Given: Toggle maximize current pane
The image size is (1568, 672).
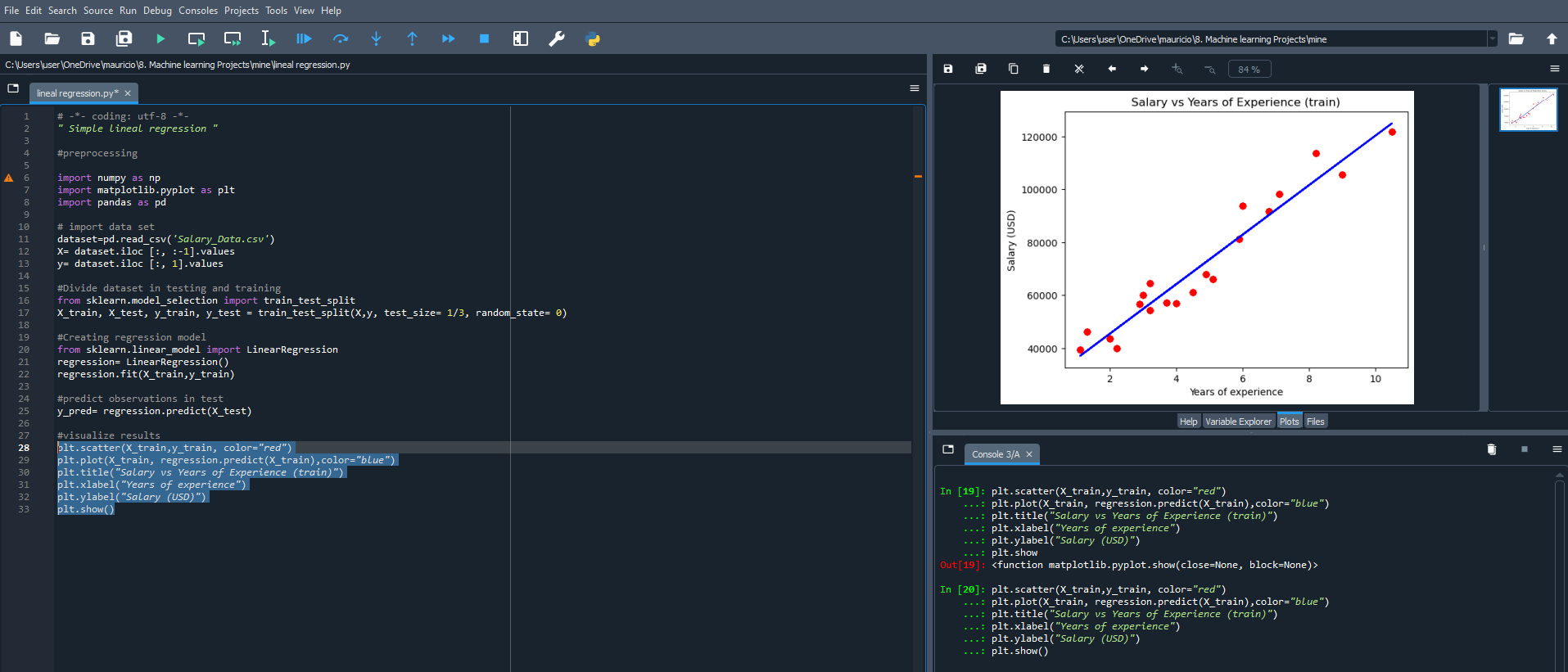Looking at the screenshot, I should click(521, 38).
